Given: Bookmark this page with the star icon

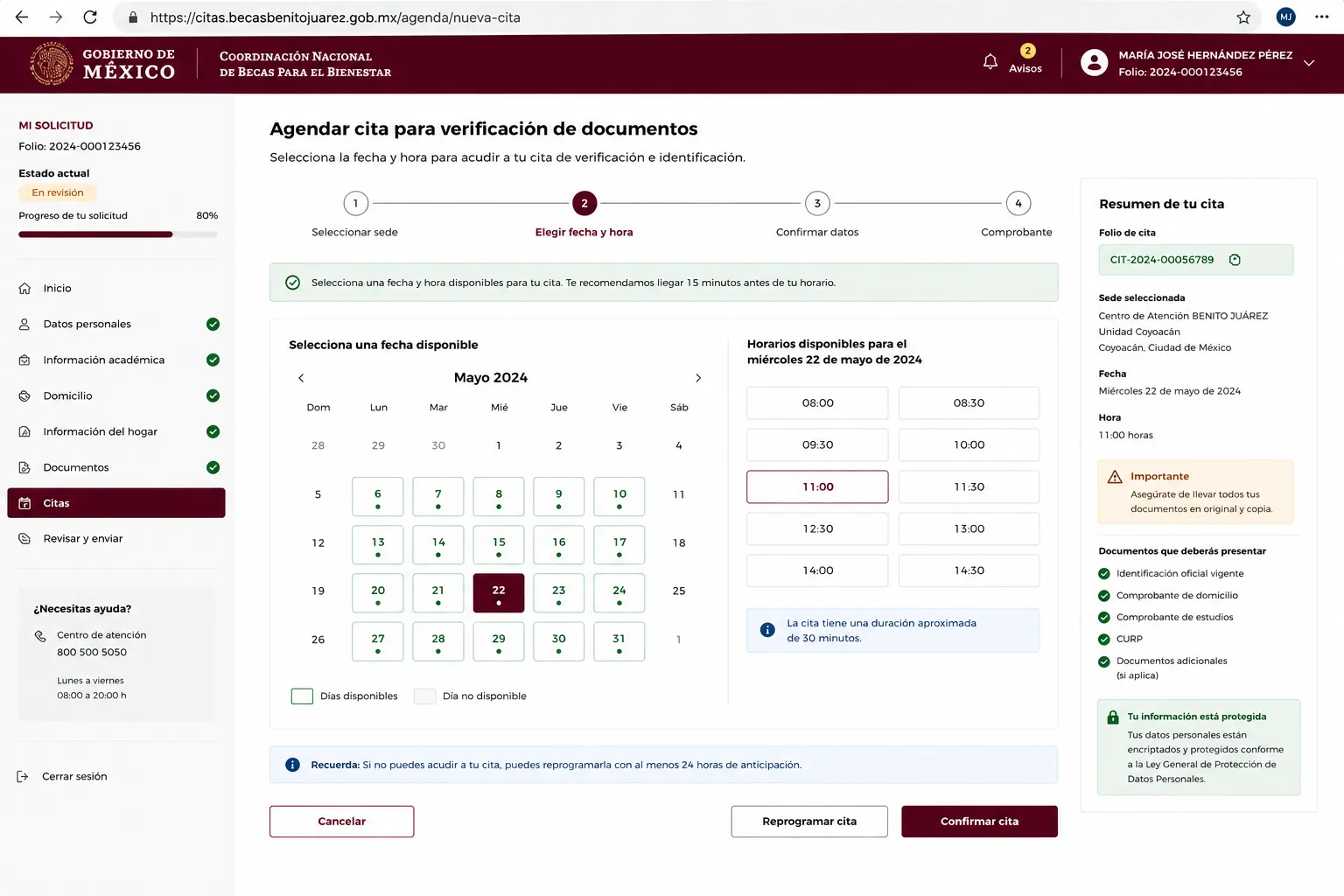Looking at the screenshot, I should click(x=1243, y=17).
